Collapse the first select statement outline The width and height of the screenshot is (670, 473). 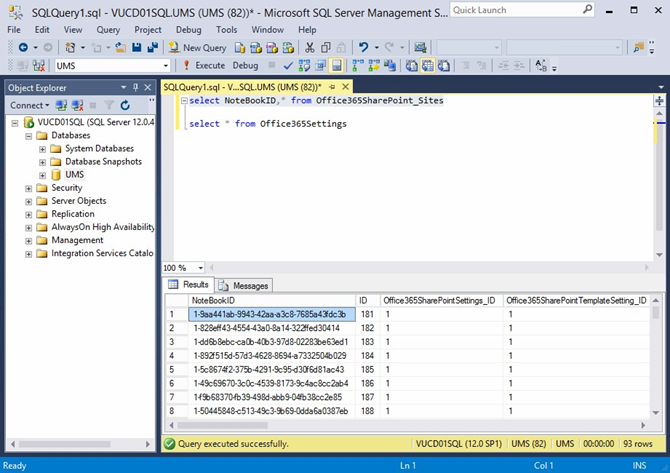[183, 101]
